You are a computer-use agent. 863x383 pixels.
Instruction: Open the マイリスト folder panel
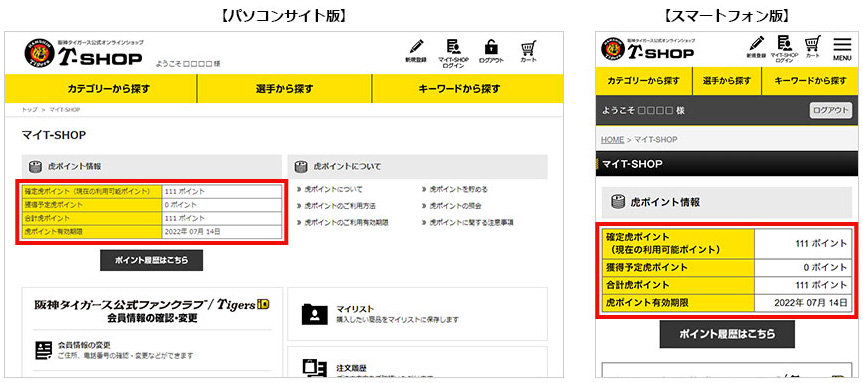tap(417, 314)
